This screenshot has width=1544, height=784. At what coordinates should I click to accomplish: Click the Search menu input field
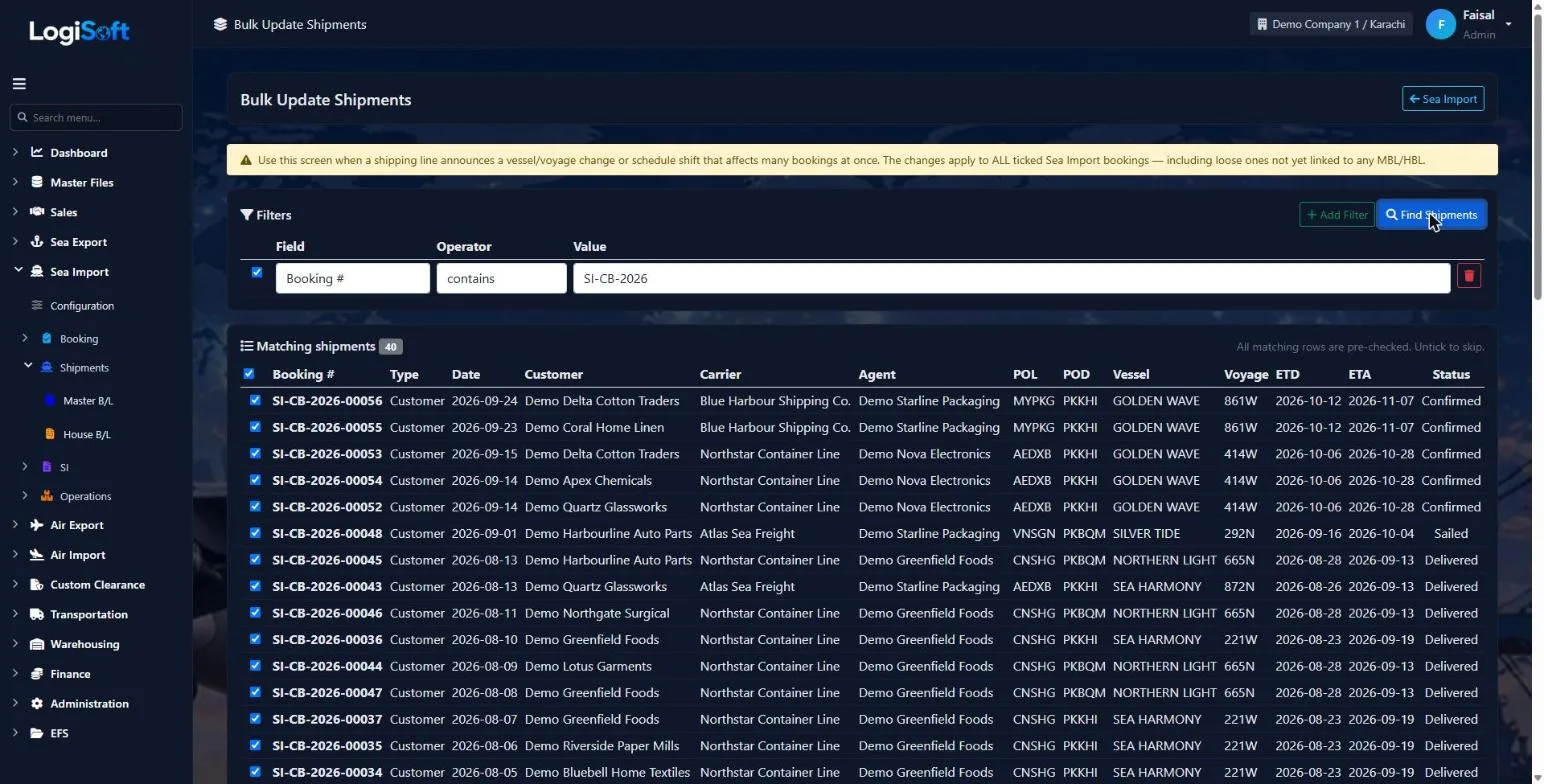pos(96,117)
